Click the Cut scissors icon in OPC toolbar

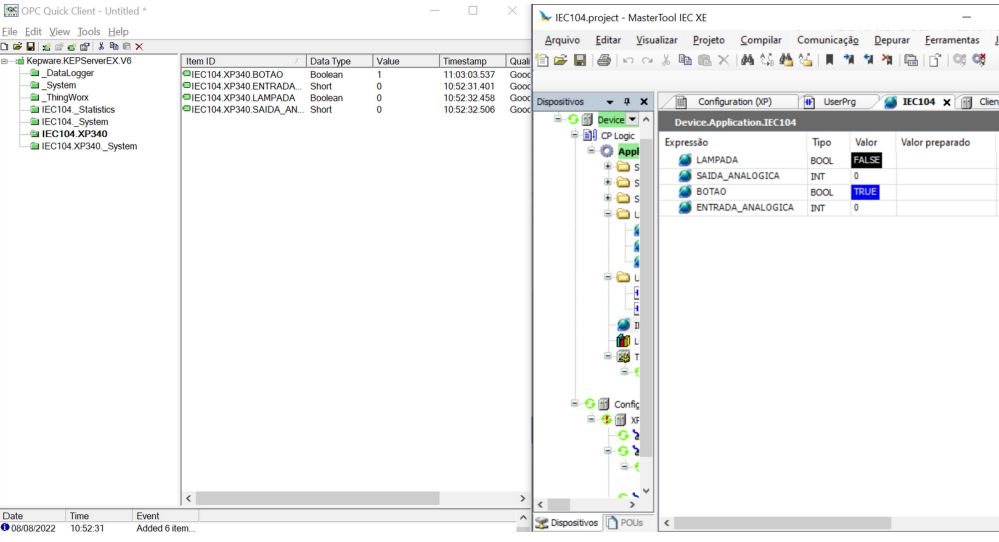click(101, 47)
